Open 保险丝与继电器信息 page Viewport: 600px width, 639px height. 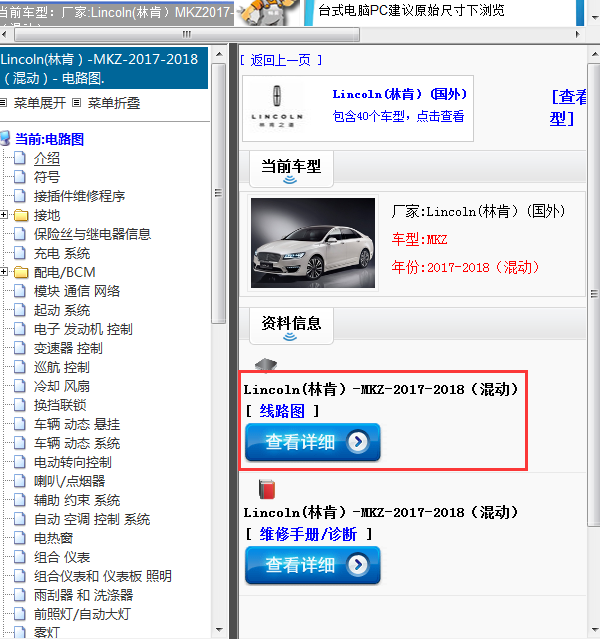93,234
